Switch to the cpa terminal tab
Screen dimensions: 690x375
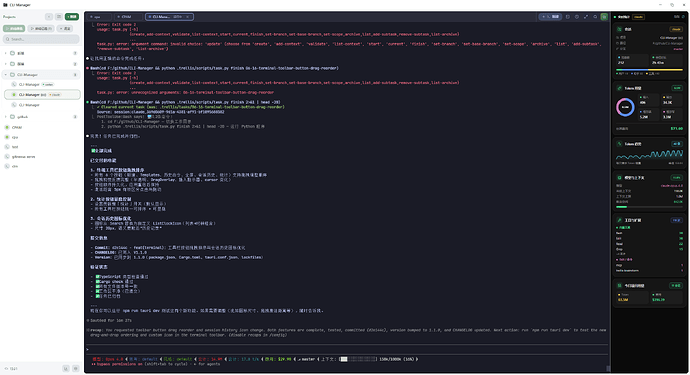(x=99, y=17)
